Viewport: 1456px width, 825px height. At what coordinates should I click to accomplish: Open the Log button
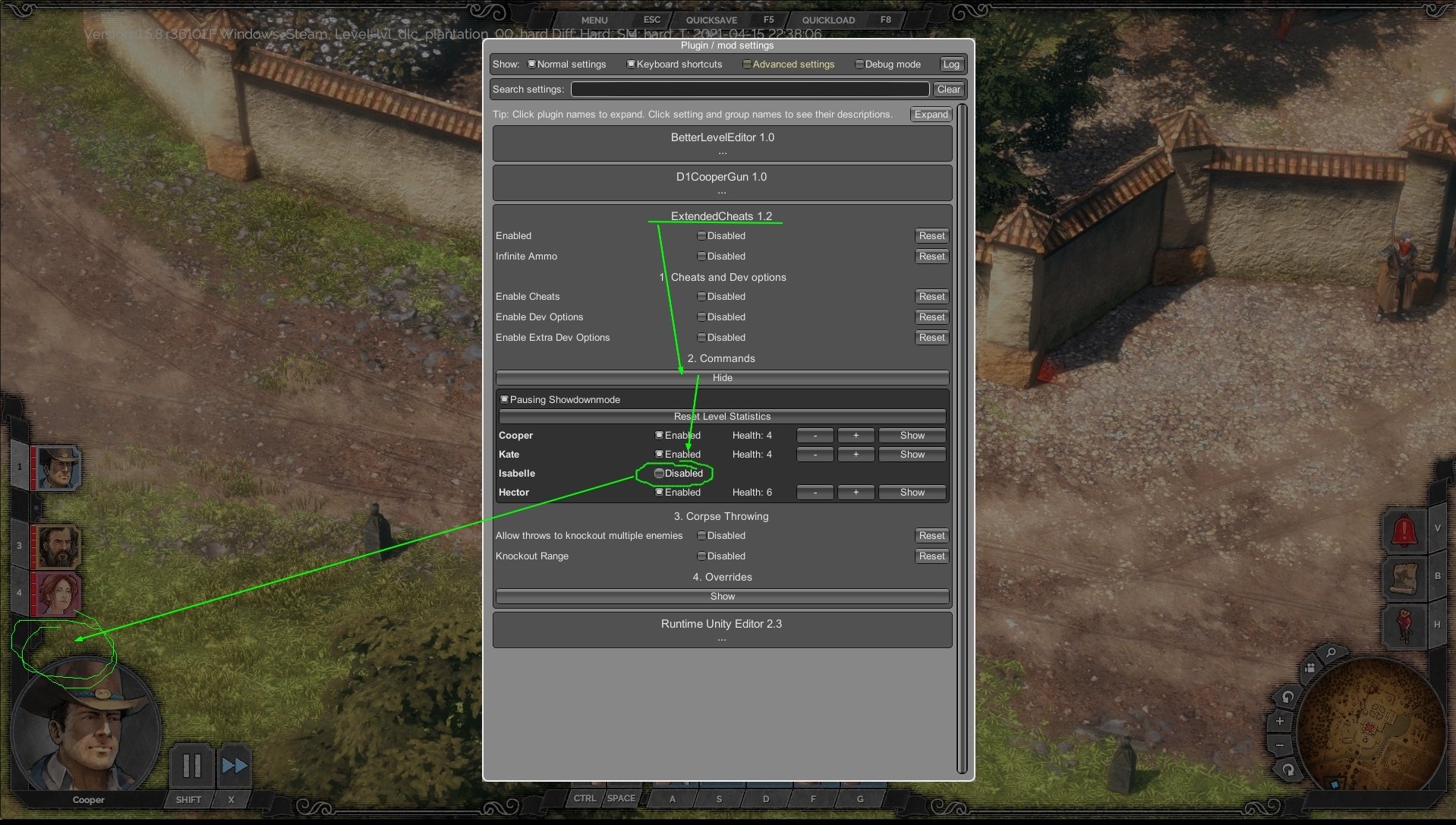[x=951, y=65]
